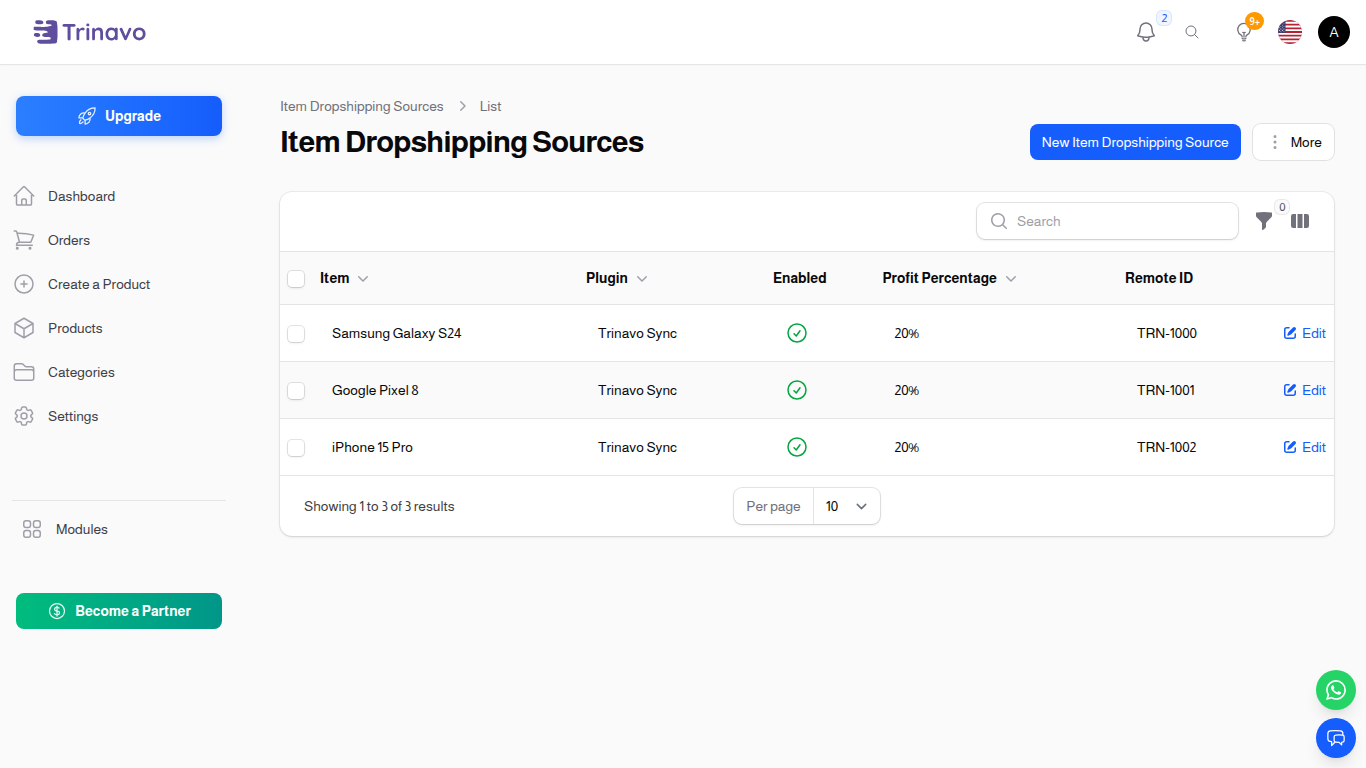
Task: Click the Enabled column header
Action: click(x=800, y=278)
